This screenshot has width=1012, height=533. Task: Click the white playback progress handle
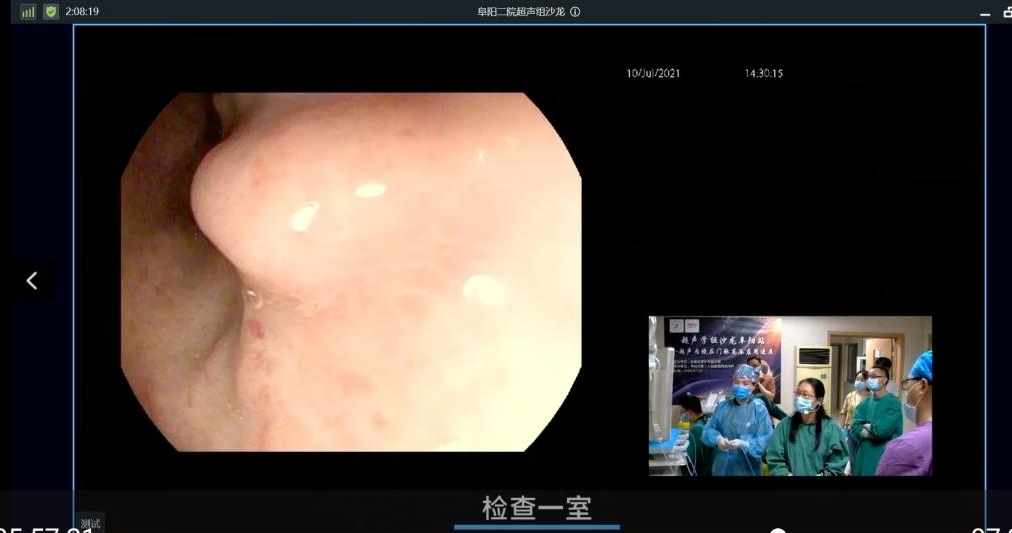coord(778,530)
